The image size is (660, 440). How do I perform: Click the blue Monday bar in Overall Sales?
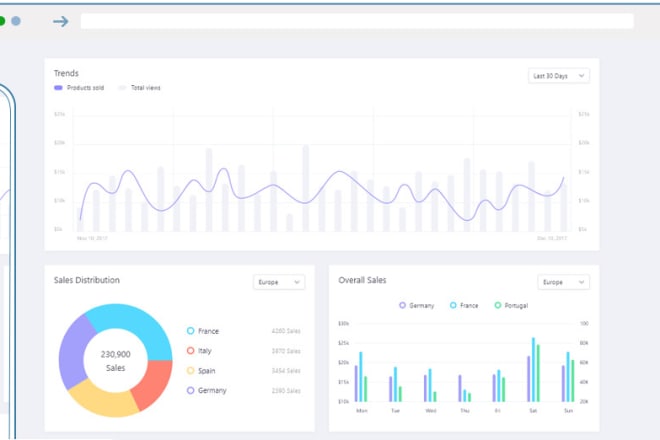361,377
